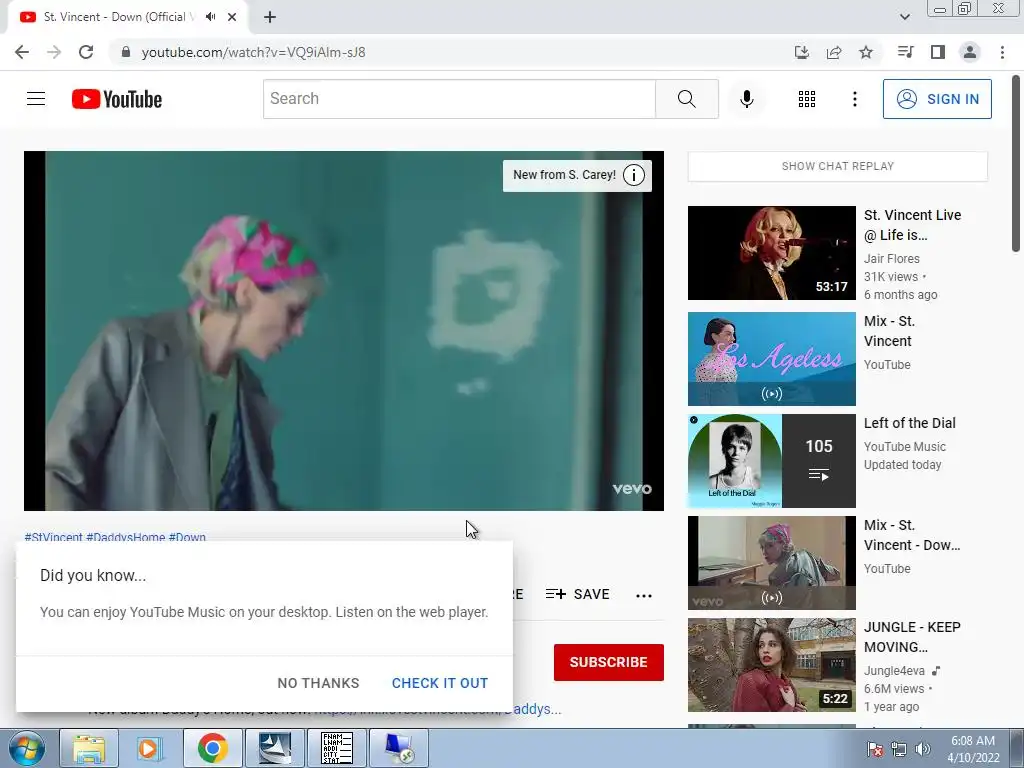The image size is (1024, 768).
Task: Click the St. Vincent Live @ Life is title
Action: pos(912,225)
